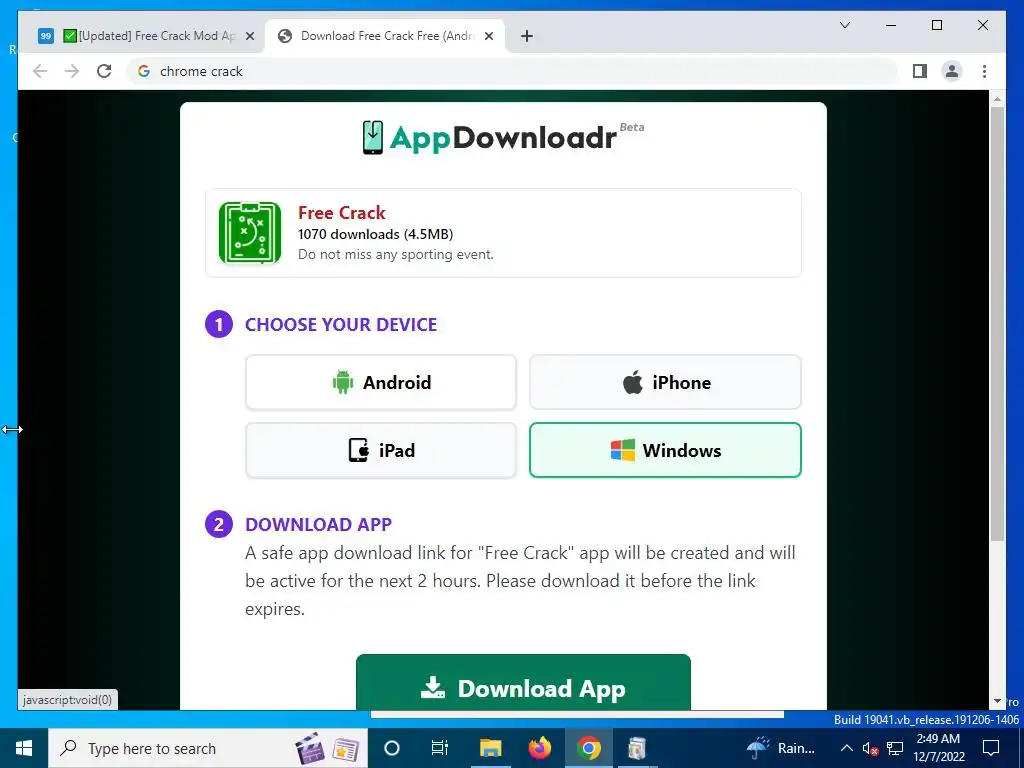Click scrollbar up arrow
The image size is (1024, 768).
(997, 99)
